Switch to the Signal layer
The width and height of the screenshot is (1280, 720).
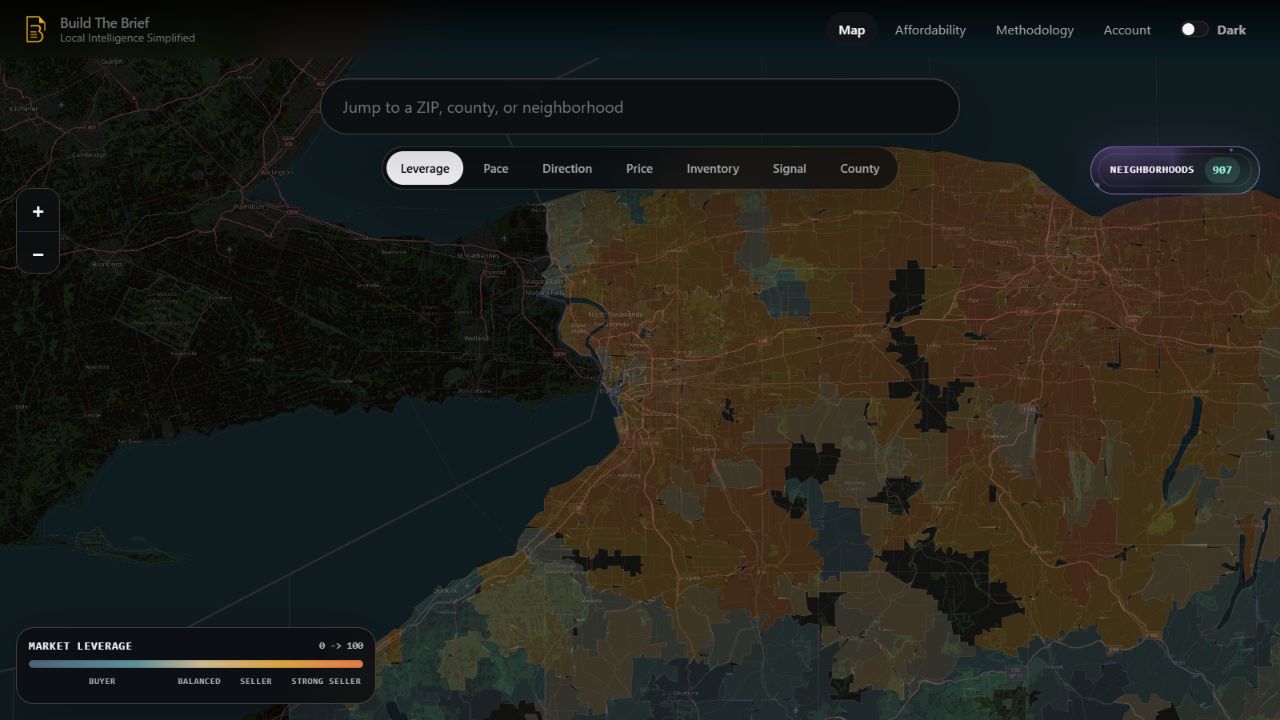pos(789,168)
